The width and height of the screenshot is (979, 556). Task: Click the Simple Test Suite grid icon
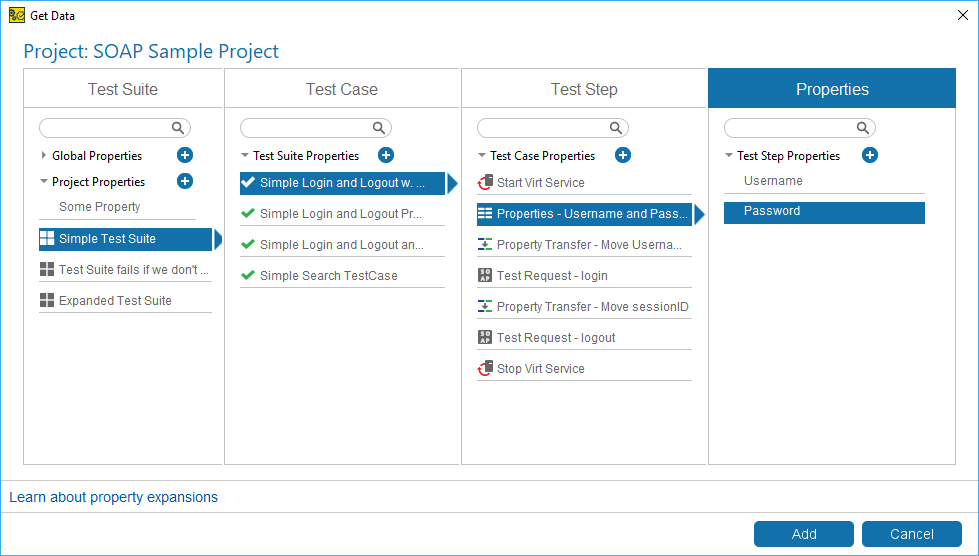point(47,238)
